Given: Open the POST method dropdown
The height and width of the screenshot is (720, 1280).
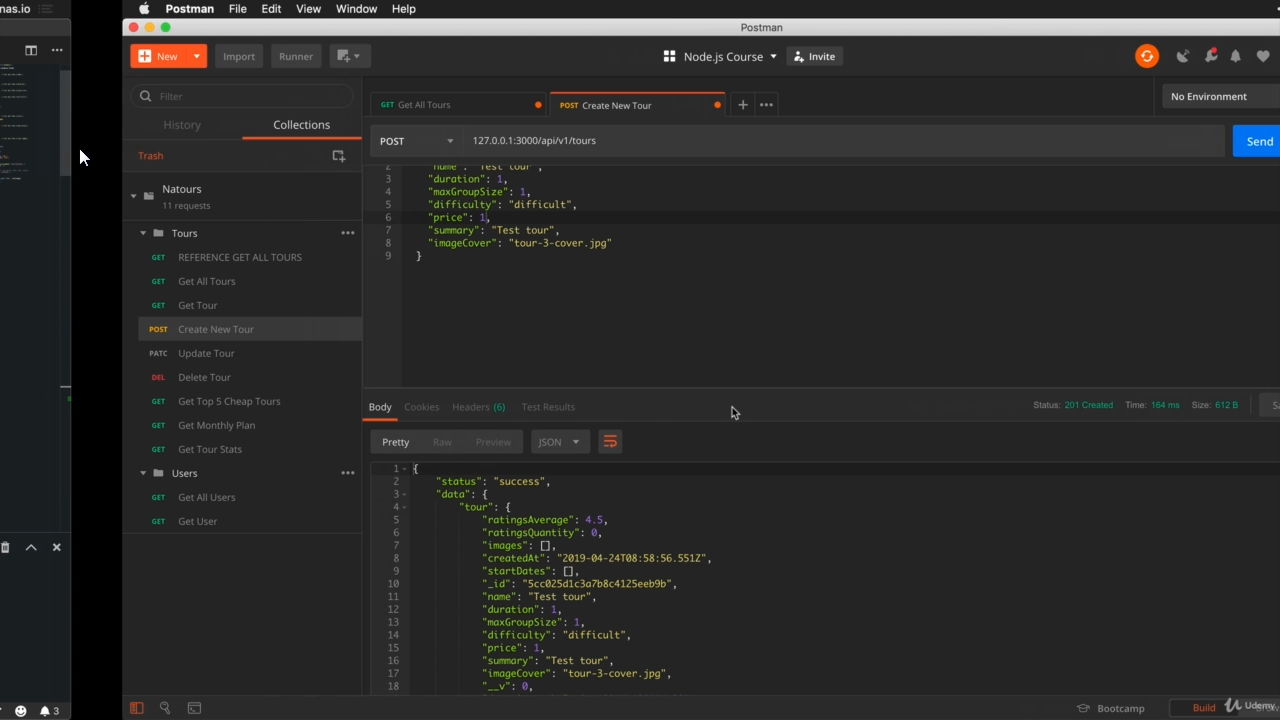Looking at the screenshot, I should click(x=416, y=140).
